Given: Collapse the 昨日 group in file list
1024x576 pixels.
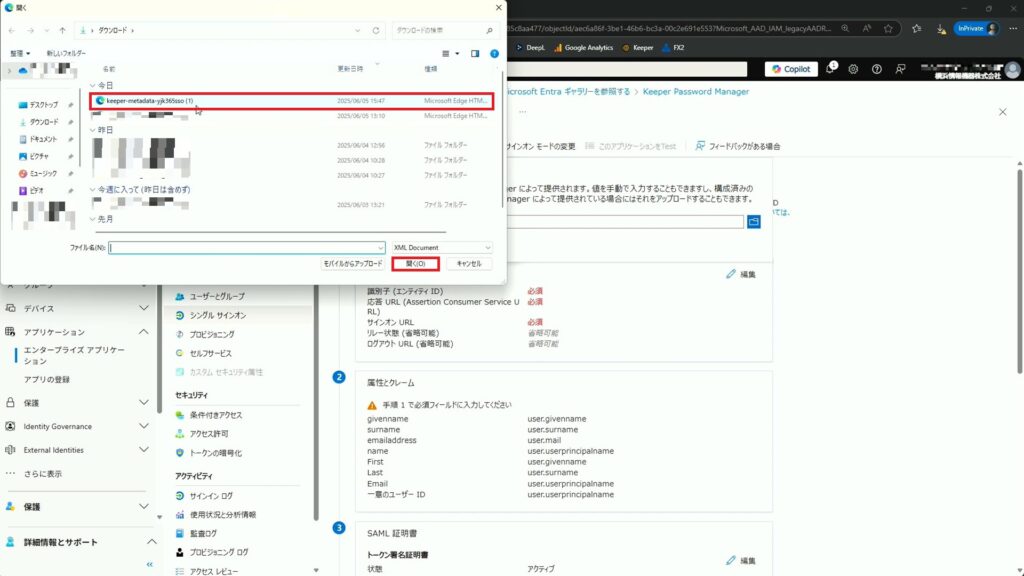Looking at the screenshot, I should tap(93, 130).
